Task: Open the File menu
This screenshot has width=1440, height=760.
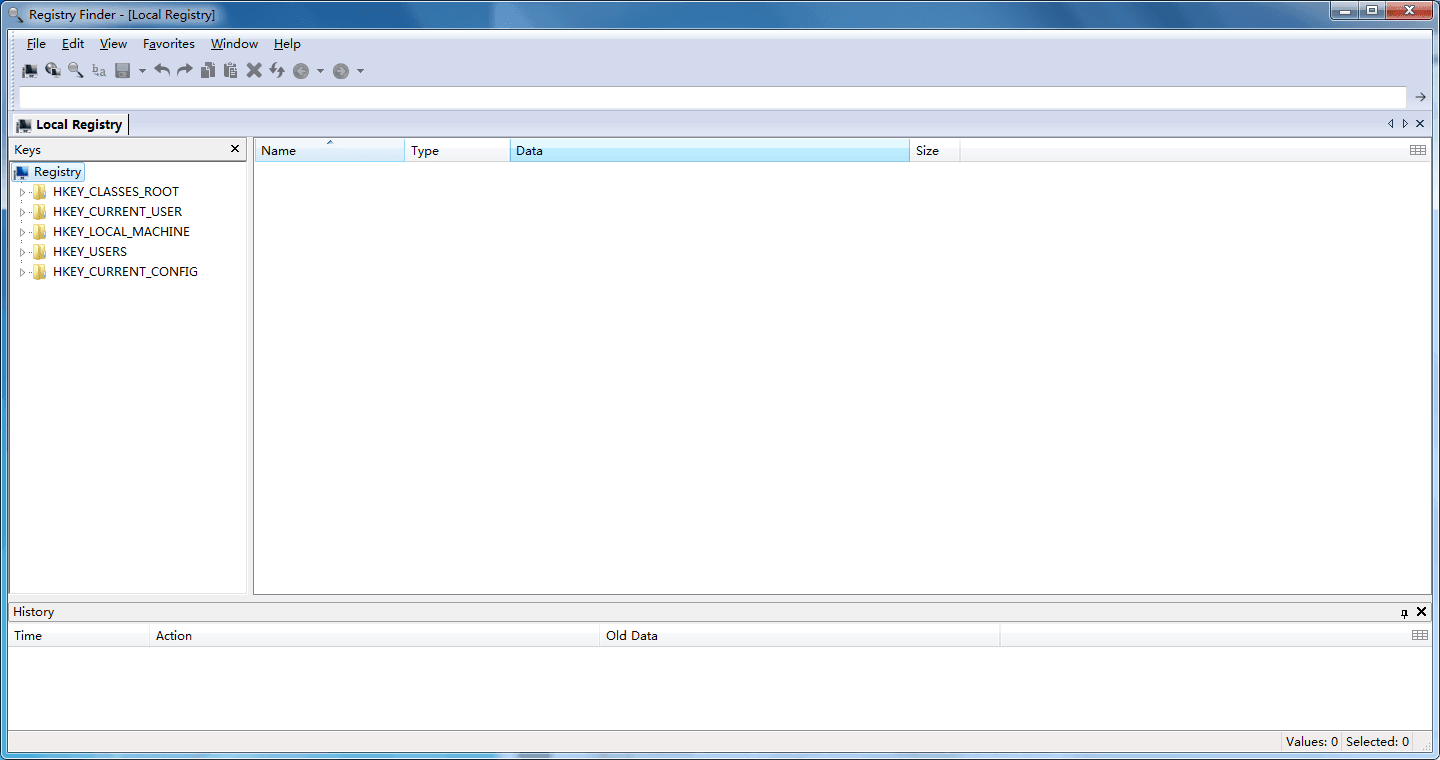Action: 36,44
